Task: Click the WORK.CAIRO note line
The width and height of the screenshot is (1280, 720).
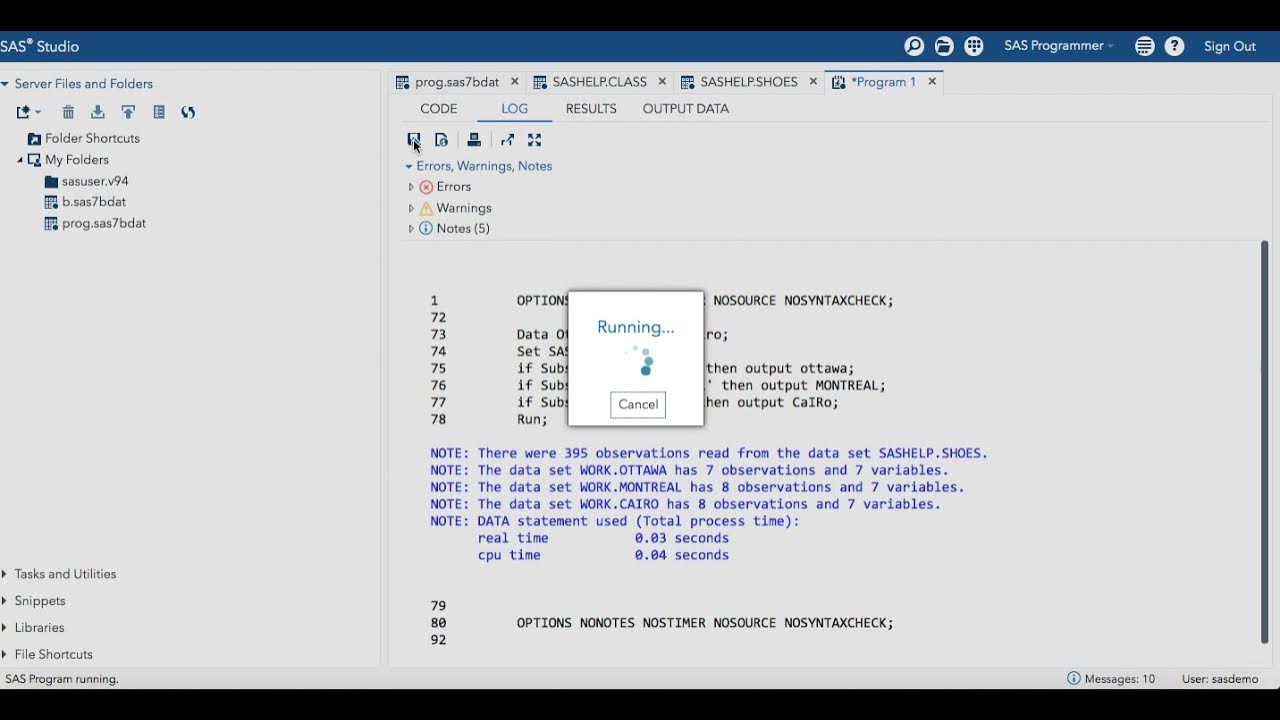Action: (686, 504)
